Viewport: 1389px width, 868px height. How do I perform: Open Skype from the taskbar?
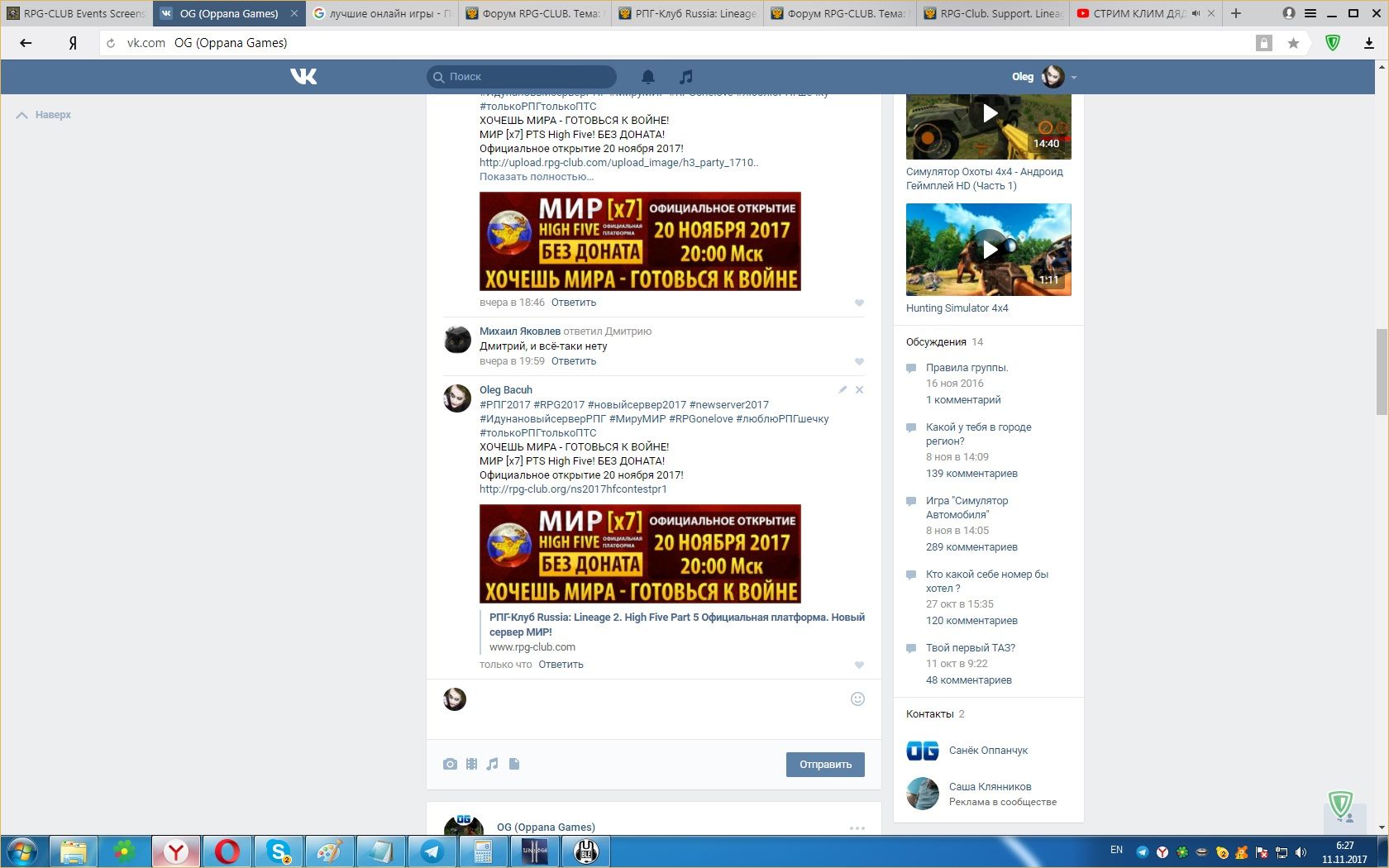[278, 851]
